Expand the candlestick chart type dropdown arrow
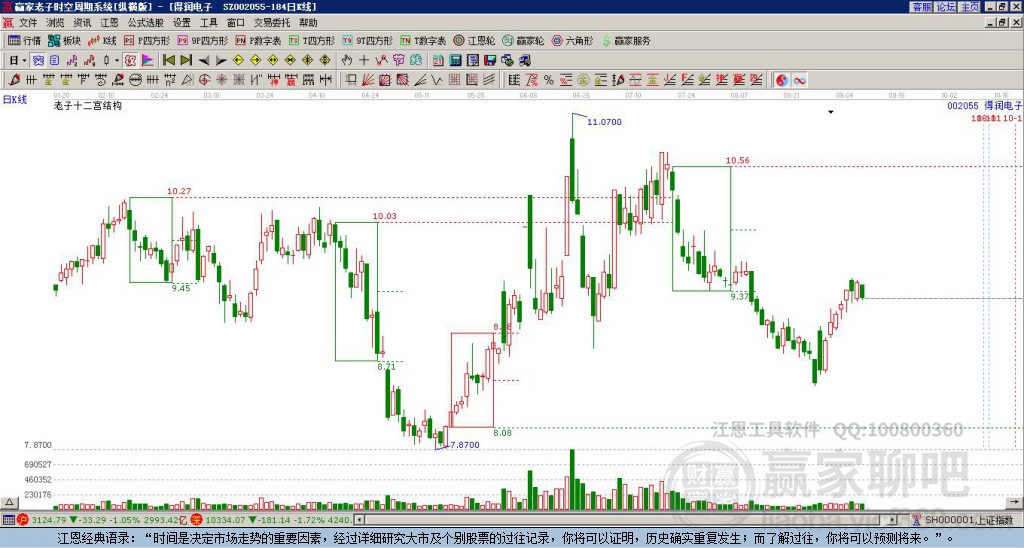This screenshot has height=548, width=1024. click(117, 61)
